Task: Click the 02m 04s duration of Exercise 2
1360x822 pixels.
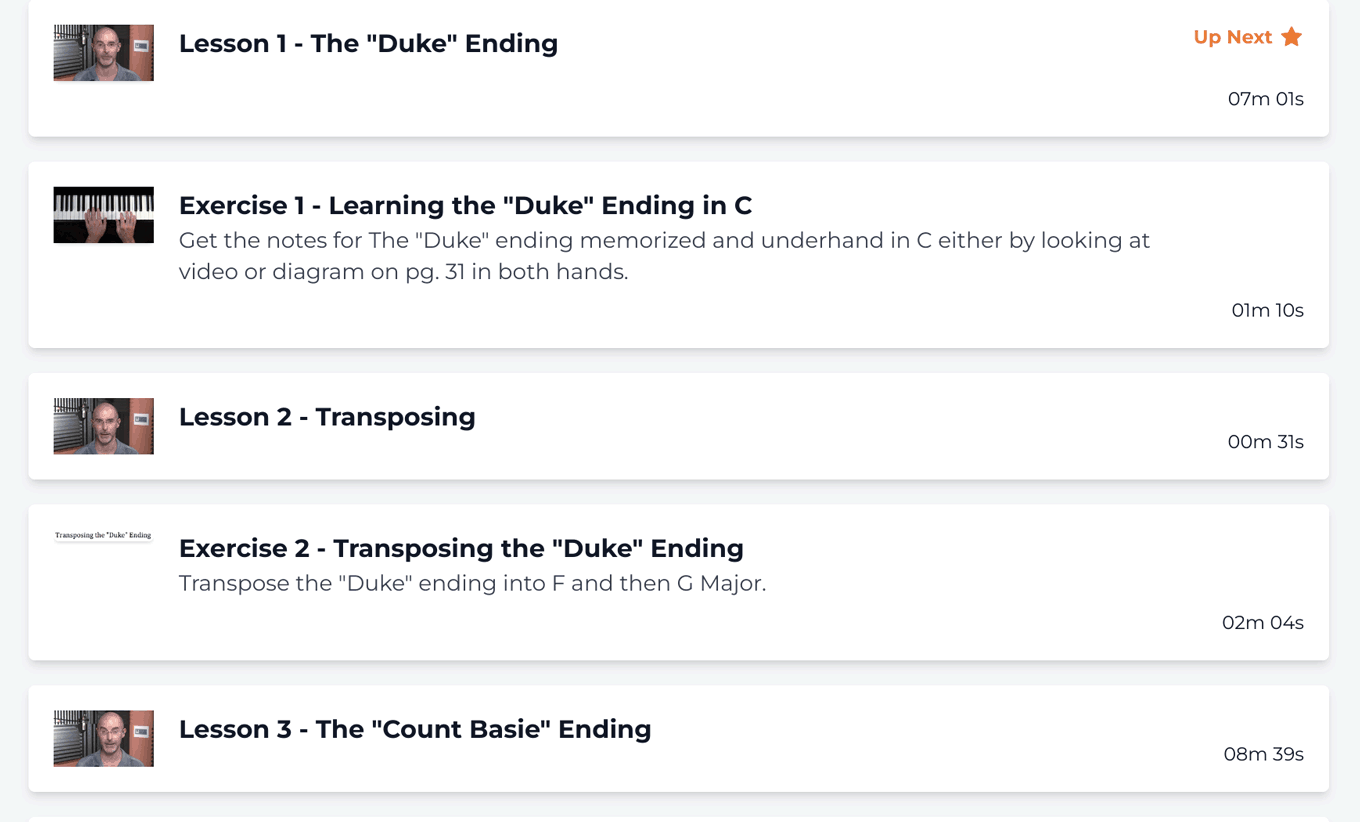Action: [1262, 623]
